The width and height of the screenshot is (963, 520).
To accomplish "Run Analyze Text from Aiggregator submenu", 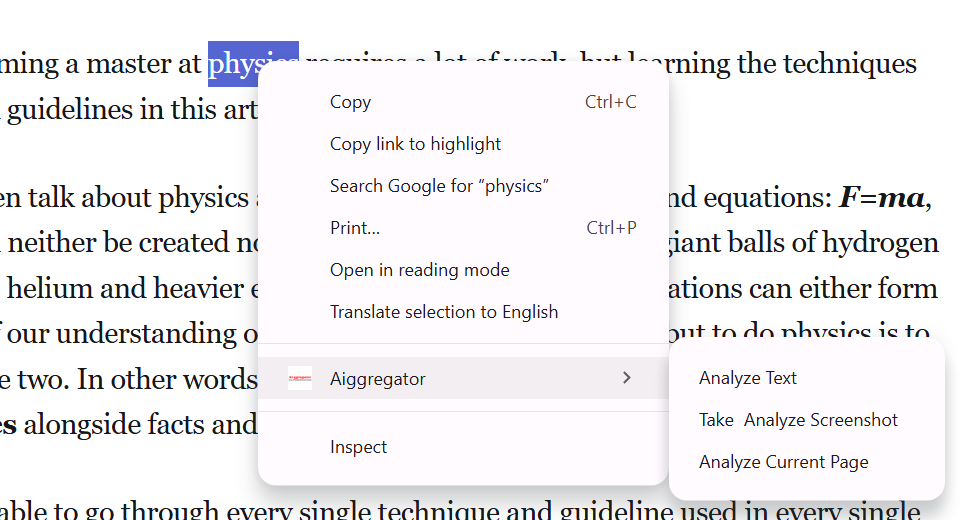I will click(748, 378).
